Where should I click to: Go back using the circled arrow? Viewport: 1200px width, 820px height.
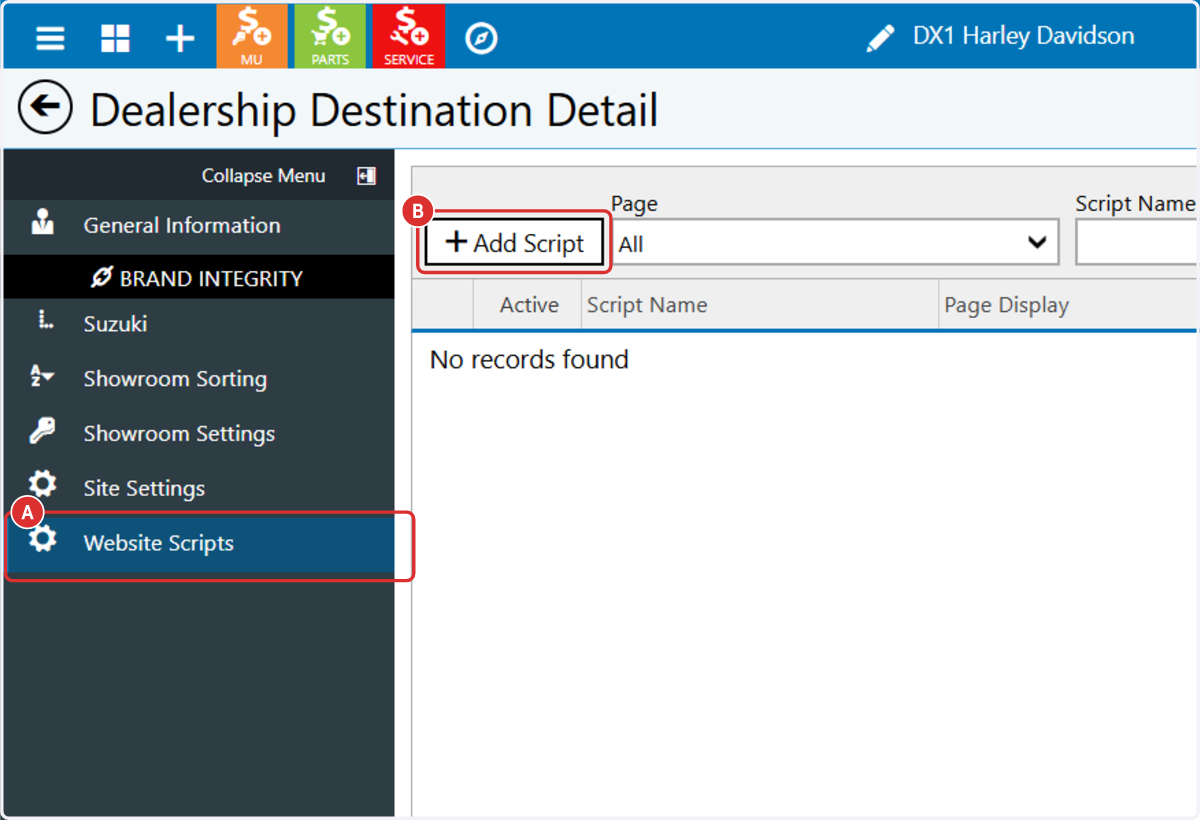[45, 108]
